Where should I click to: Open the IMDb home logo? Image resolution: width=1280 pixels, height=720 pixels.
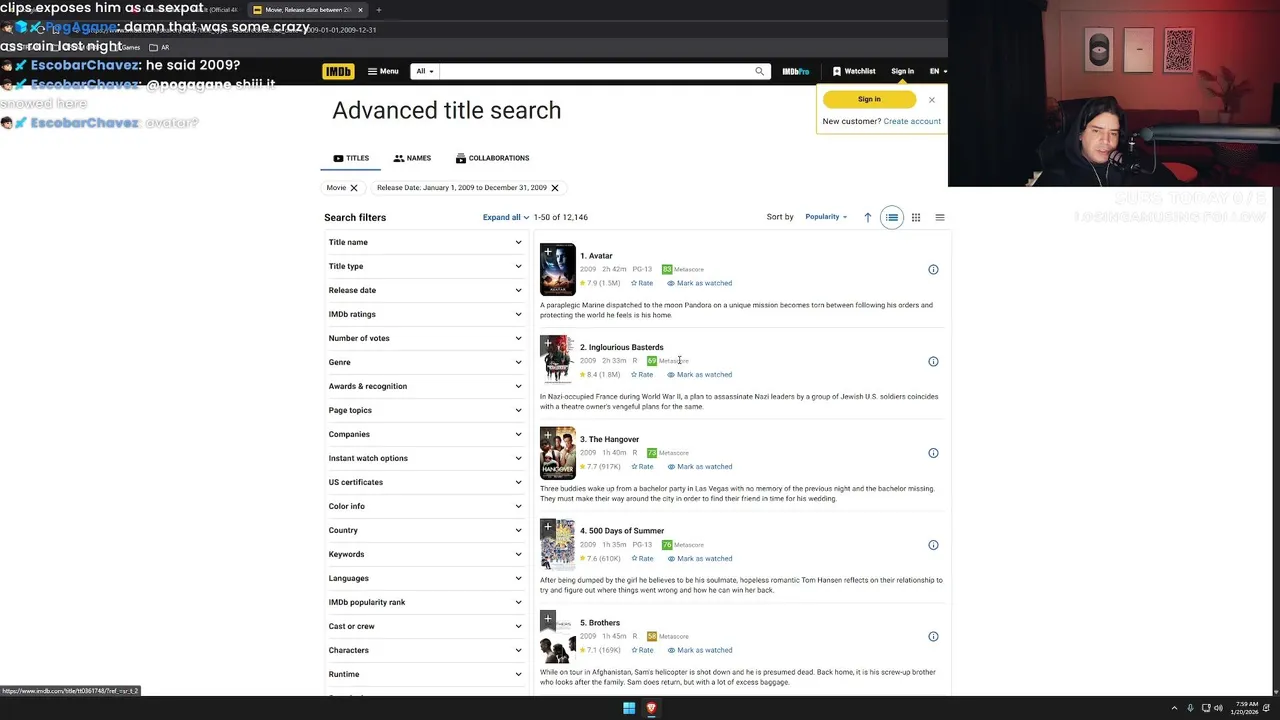tap(338, 71)
